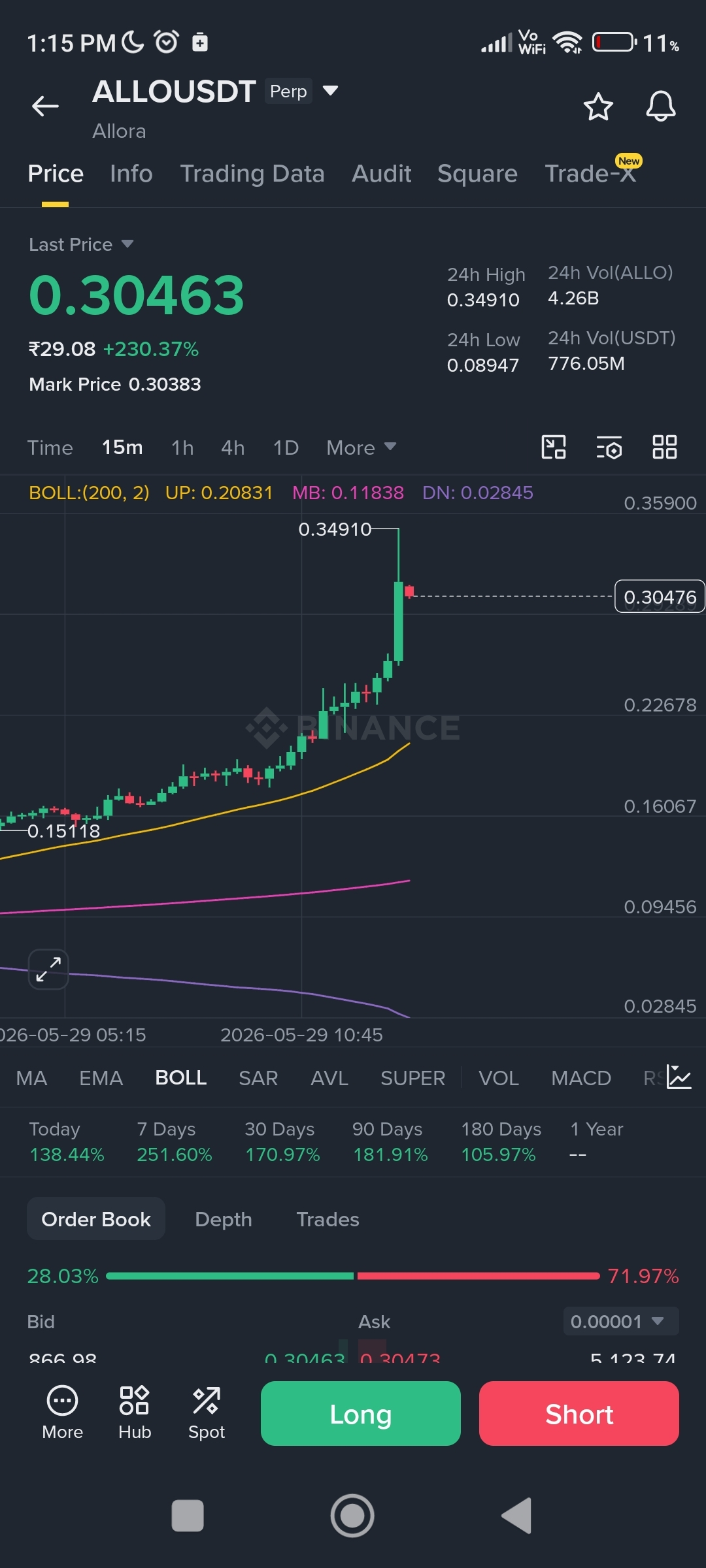Enable the MACD sub-indicator
Viewport: 706px width, 1568px height.
coord(581,1078)
